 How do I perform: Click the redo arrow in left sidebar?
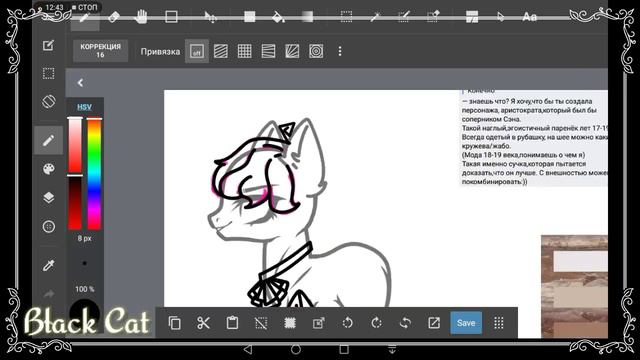click(49, 294)
